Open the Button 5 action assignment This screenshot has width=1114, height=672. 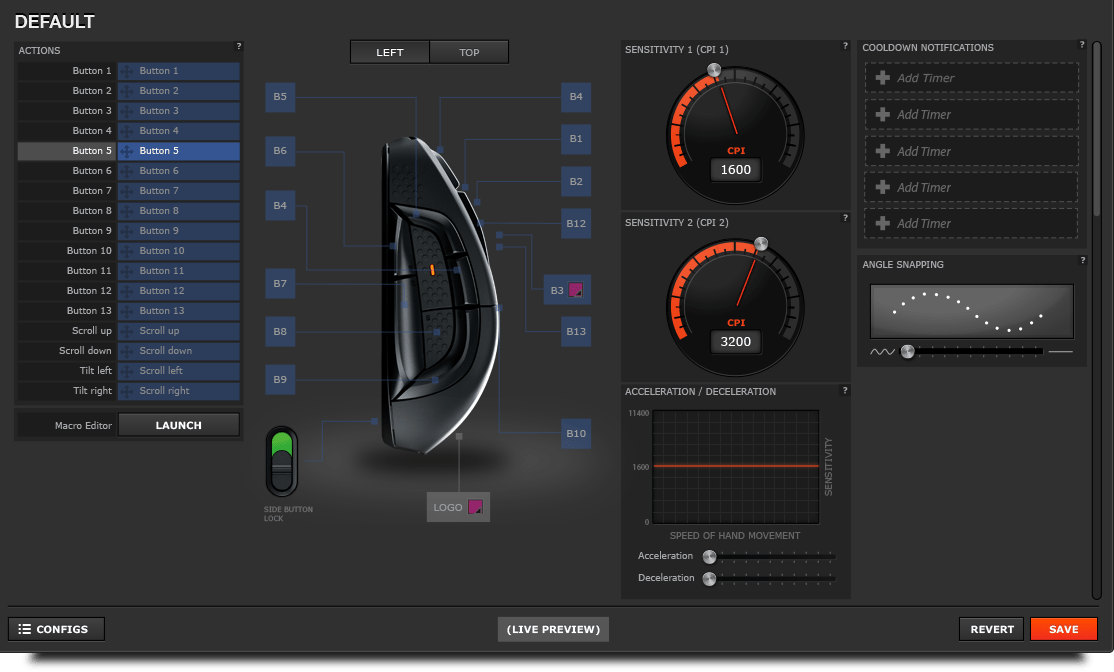[179, 151]
